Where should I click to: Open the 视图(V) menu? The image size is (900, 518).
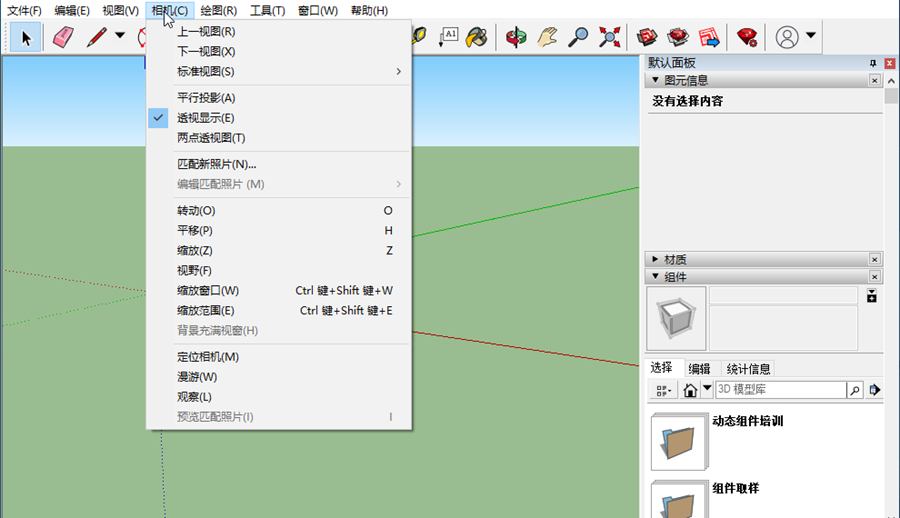click(121, 10)
